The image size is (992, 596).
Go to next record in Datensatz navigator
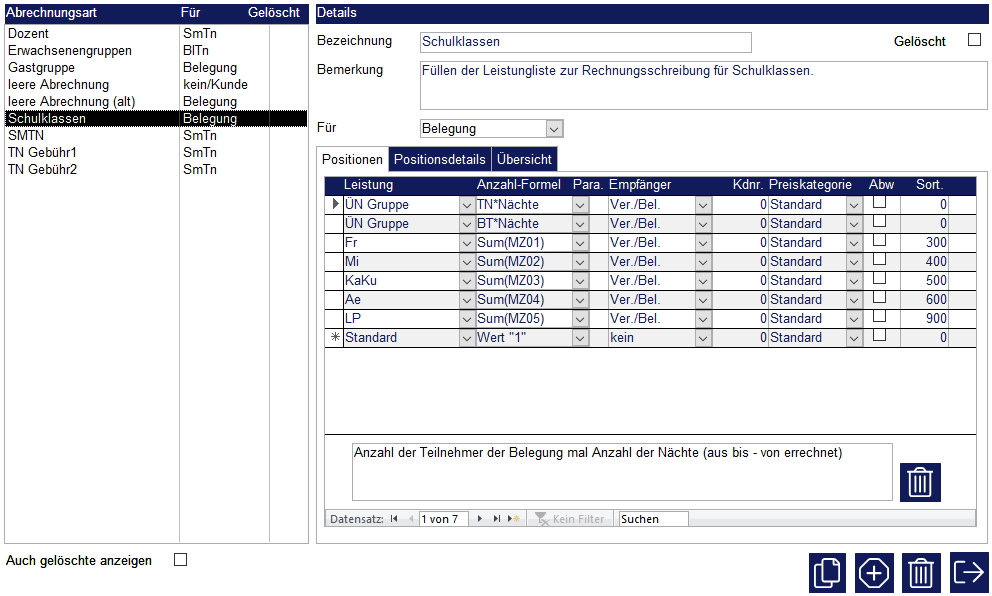click(480, 519)
